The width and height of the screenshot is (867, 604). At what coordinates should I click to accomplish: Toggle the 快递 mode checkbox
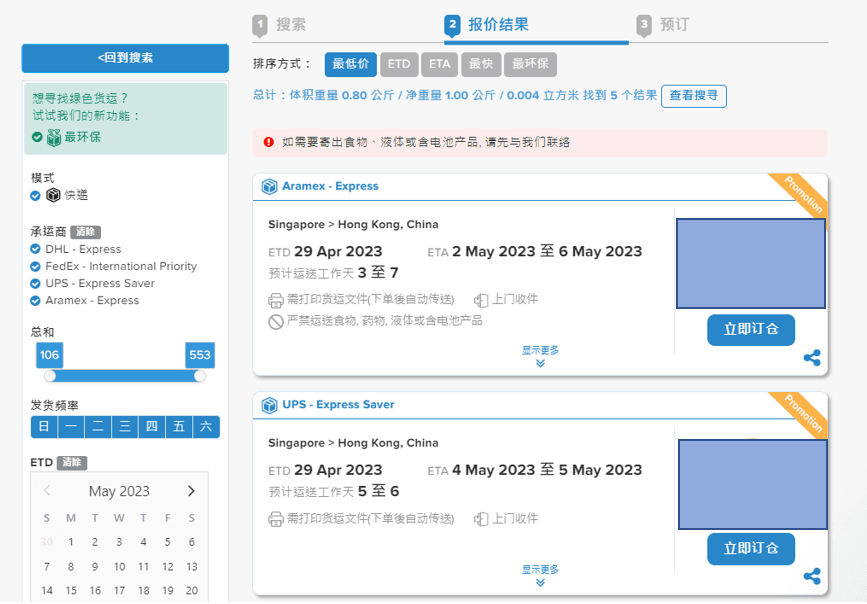[35, 195]
